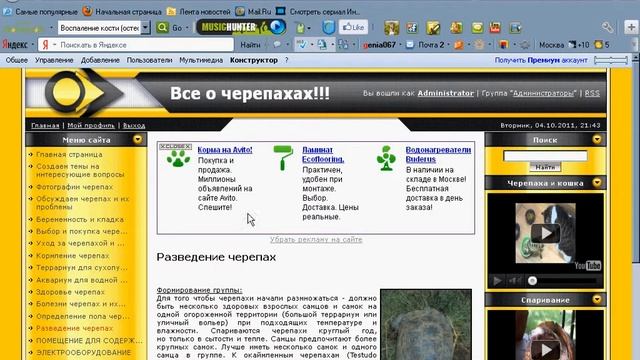Open the Администраторы group link
Image resolution: width=640 pixels, height=360 pixels.
(543, 93)
